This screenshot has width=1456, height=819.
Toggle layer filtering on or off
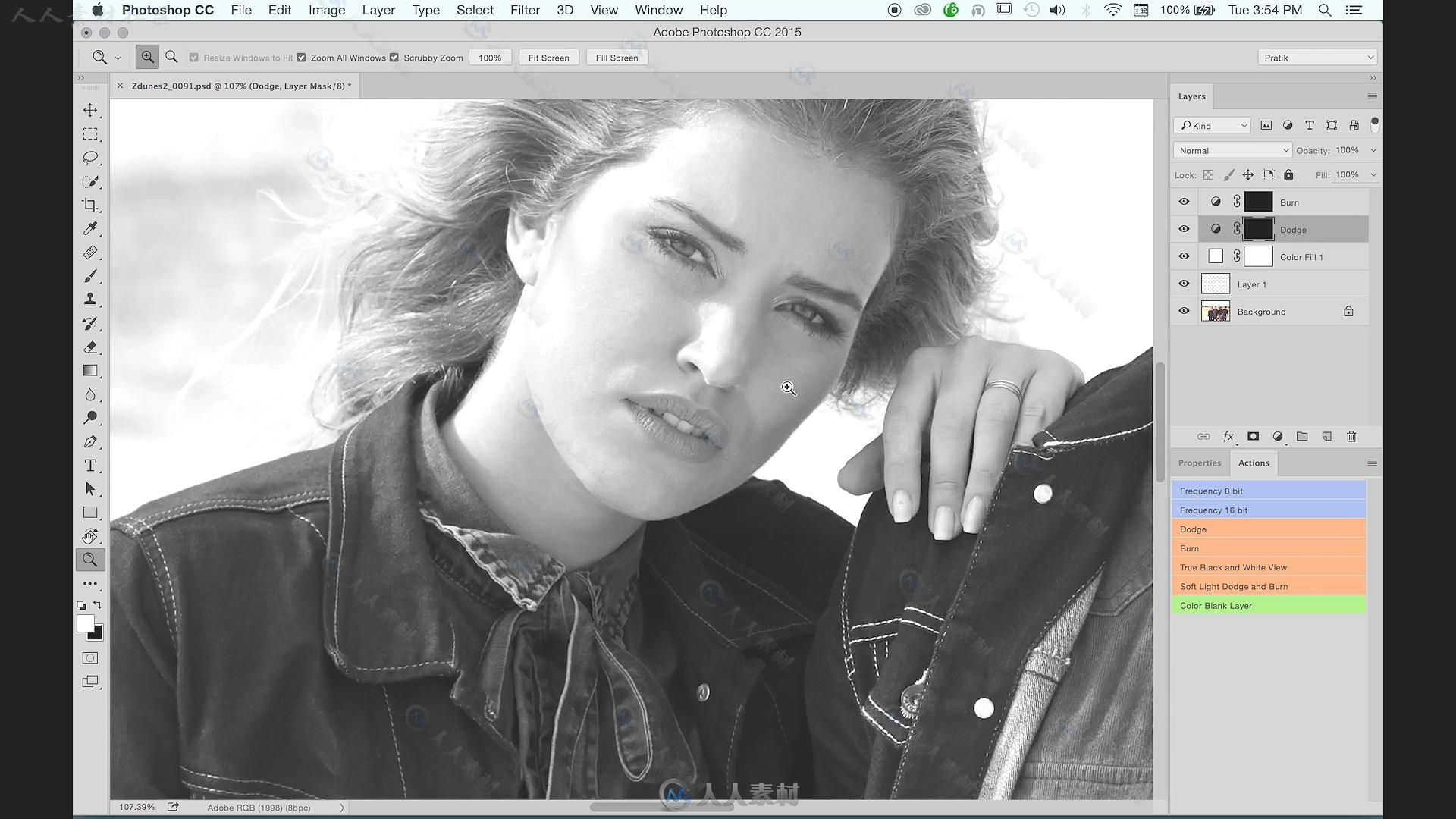click(x=1374, y=125)
